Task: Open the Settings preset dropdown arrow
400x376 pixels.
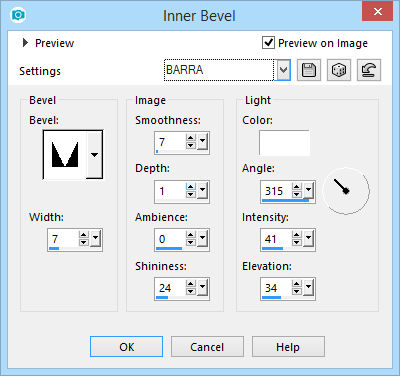Action: [x=283, y=70]
